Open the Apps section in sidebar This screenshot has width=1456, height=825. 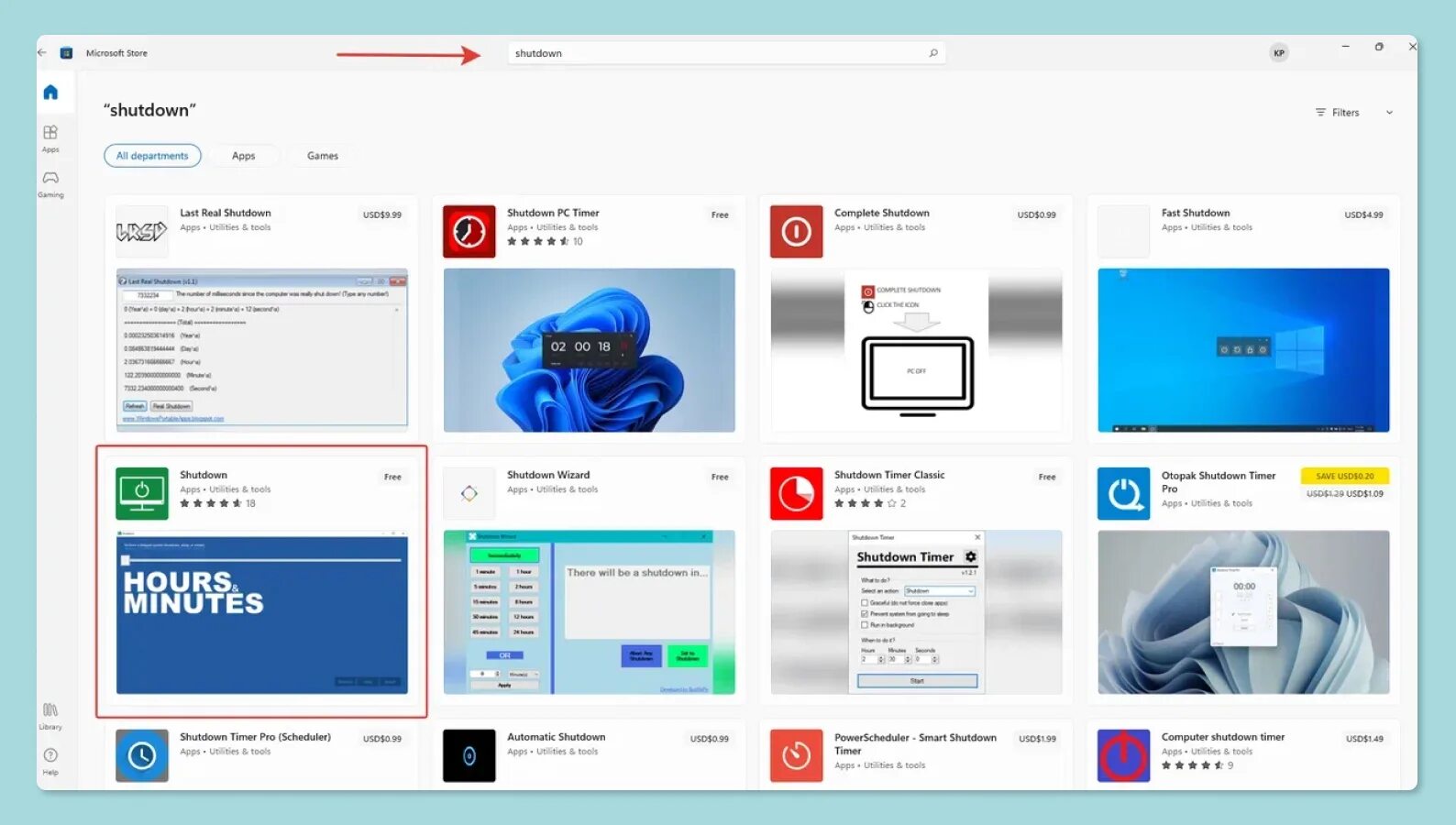[x=50, y=137]
